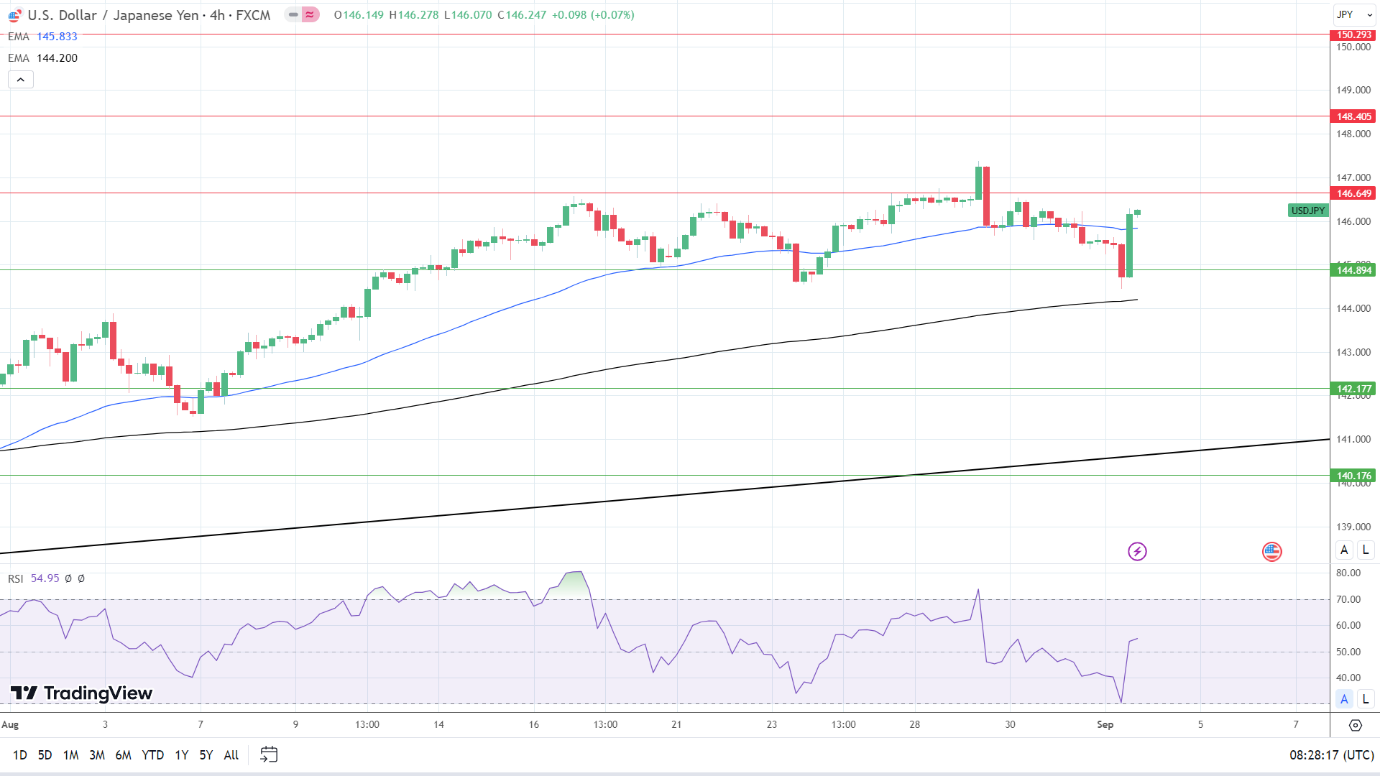The width and height of the screenshot is (1380, 776).
Task: Toggle log scale L on RSI pane
Action: [x=1366, y=699]
